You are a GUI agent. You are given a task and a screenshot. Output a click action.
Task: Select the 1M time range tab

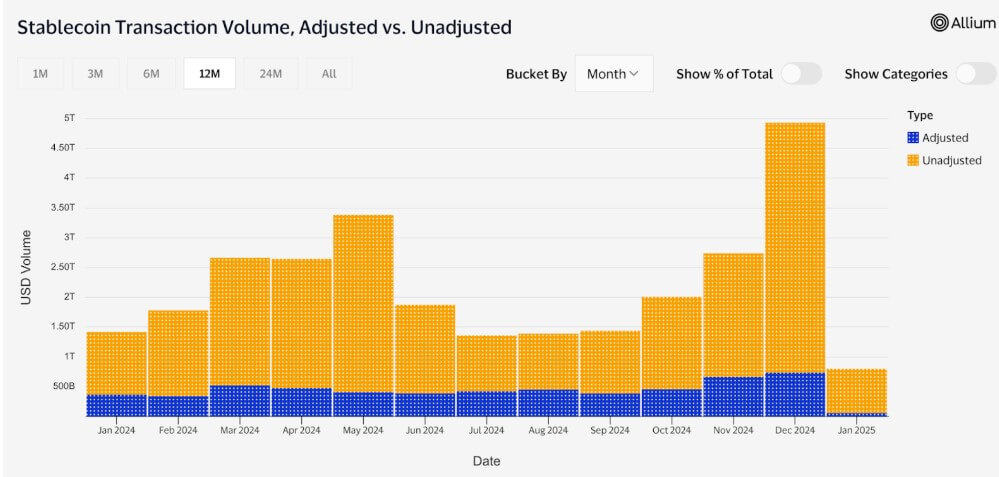pos(40,74)
